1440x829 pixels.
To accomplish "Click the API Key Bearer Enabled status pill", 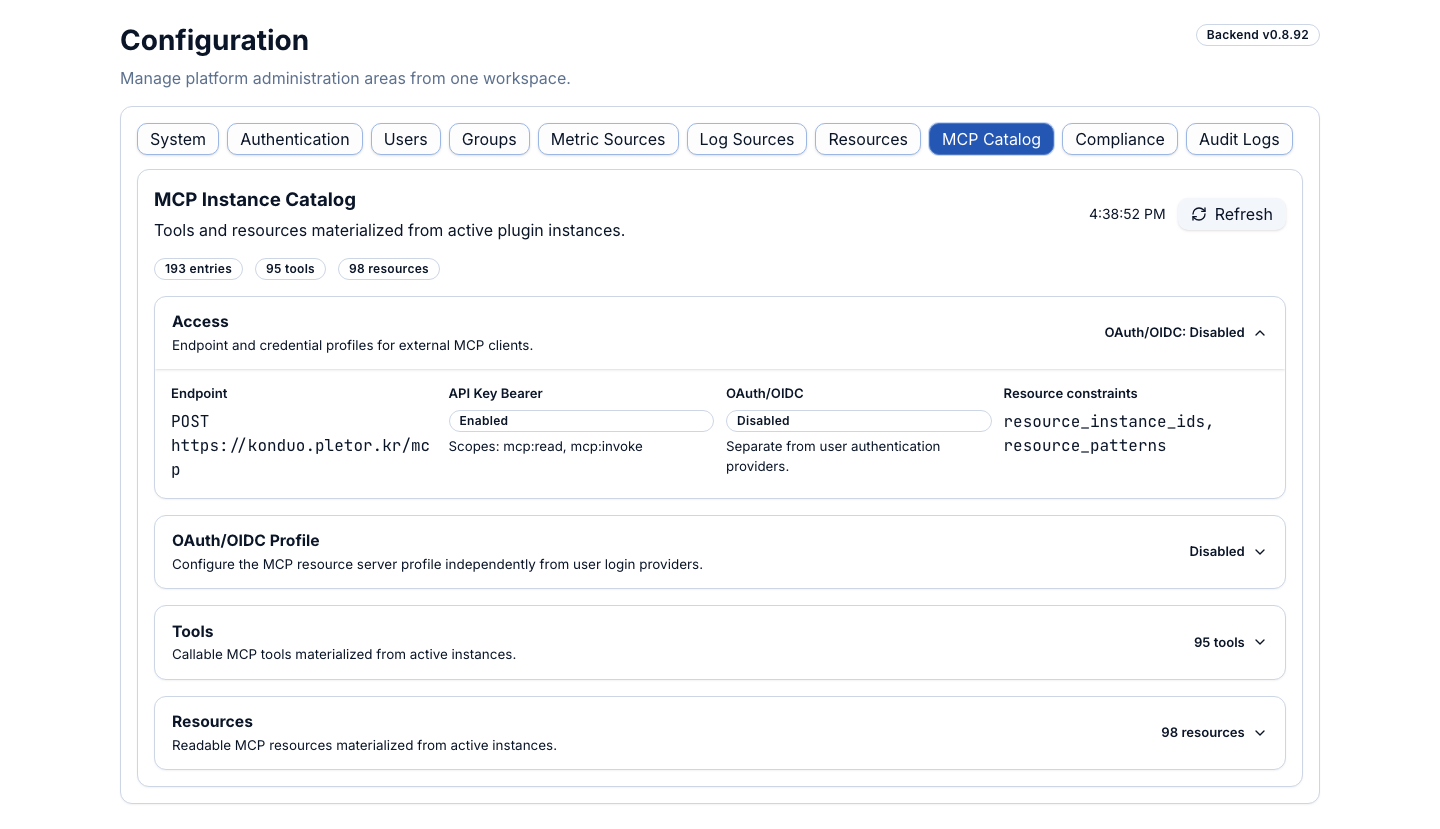I will (x=581, y=421).
